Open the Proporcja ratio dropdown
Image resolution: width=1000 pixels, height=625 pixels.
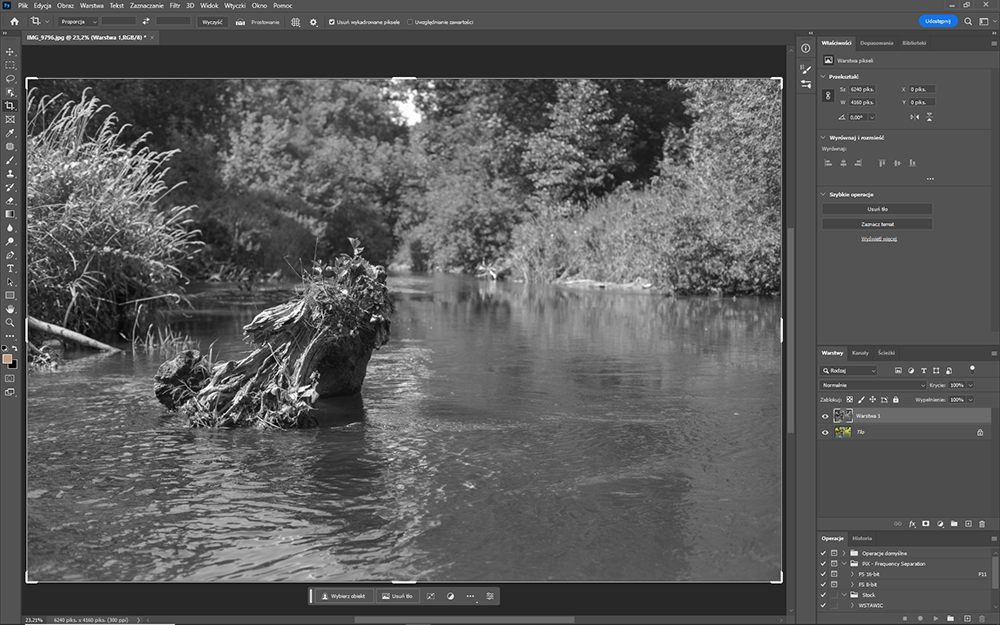pos(76,21)
